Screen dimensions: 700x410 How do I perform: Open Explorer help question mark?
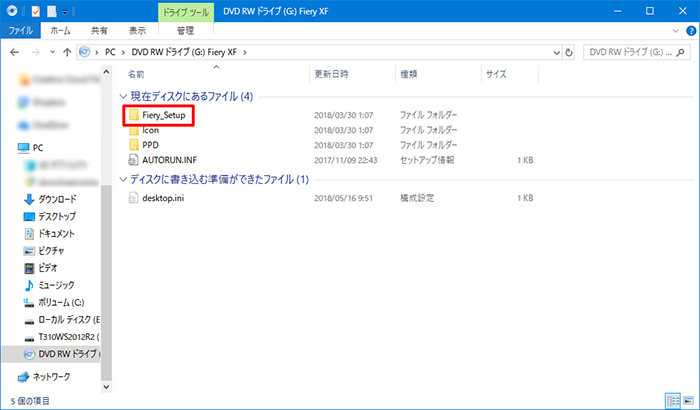pyautogui.click(x=691, y=31)
